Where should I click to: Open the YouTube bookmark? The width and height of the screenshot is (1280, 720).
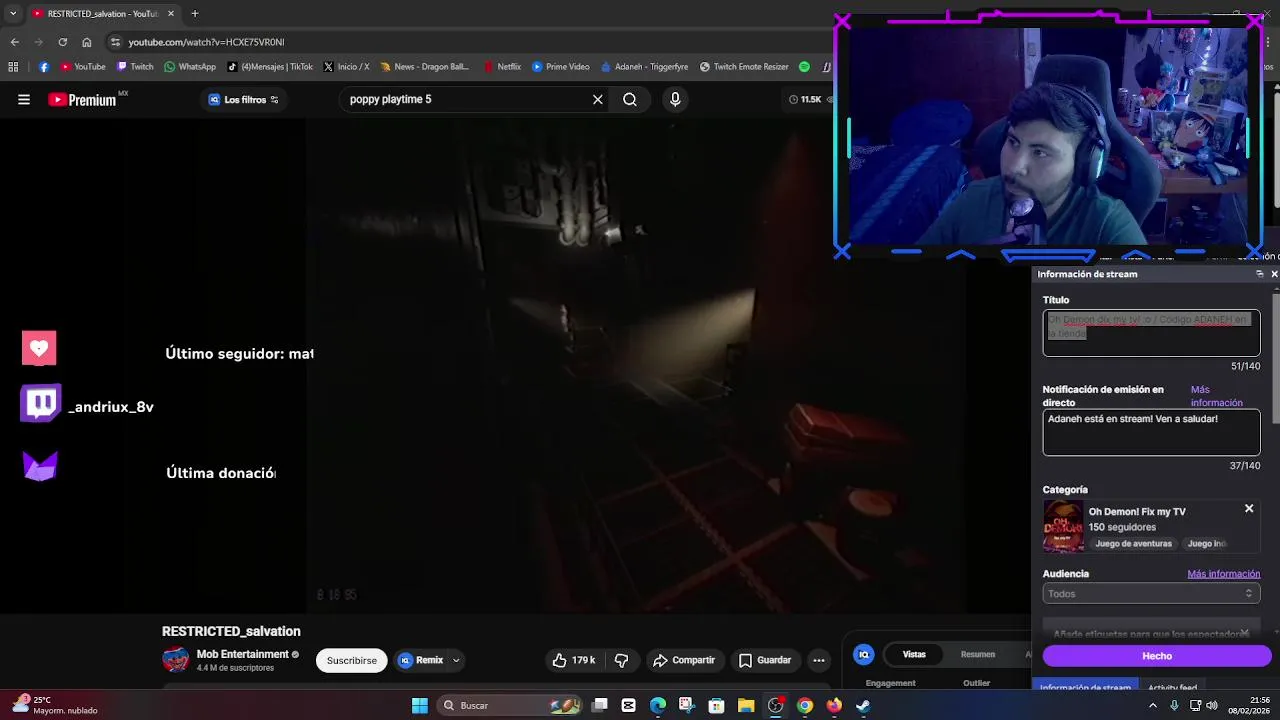tap(83, 67)
